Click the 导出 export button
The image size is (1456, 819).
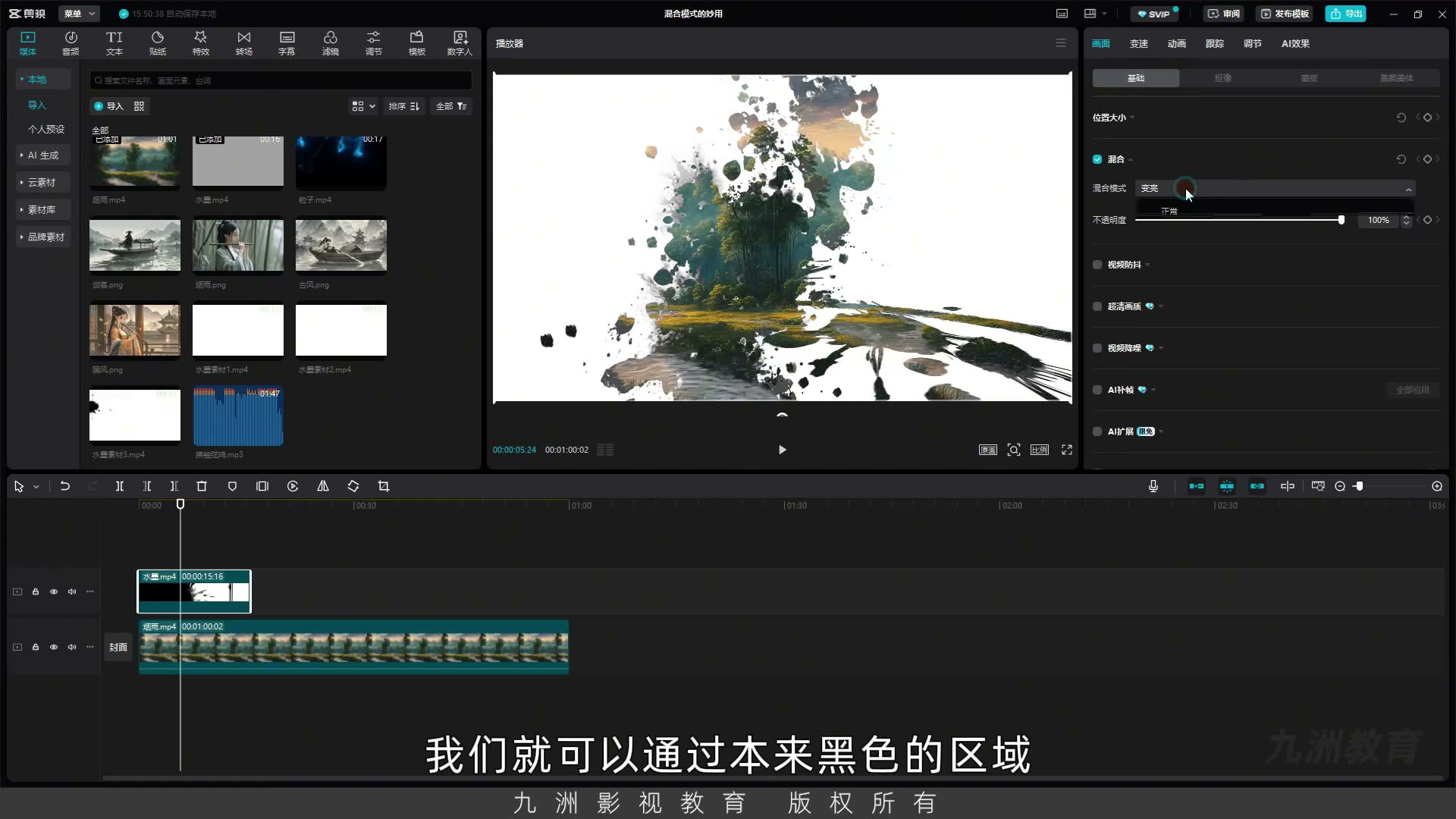click(x=1346, y=14)
